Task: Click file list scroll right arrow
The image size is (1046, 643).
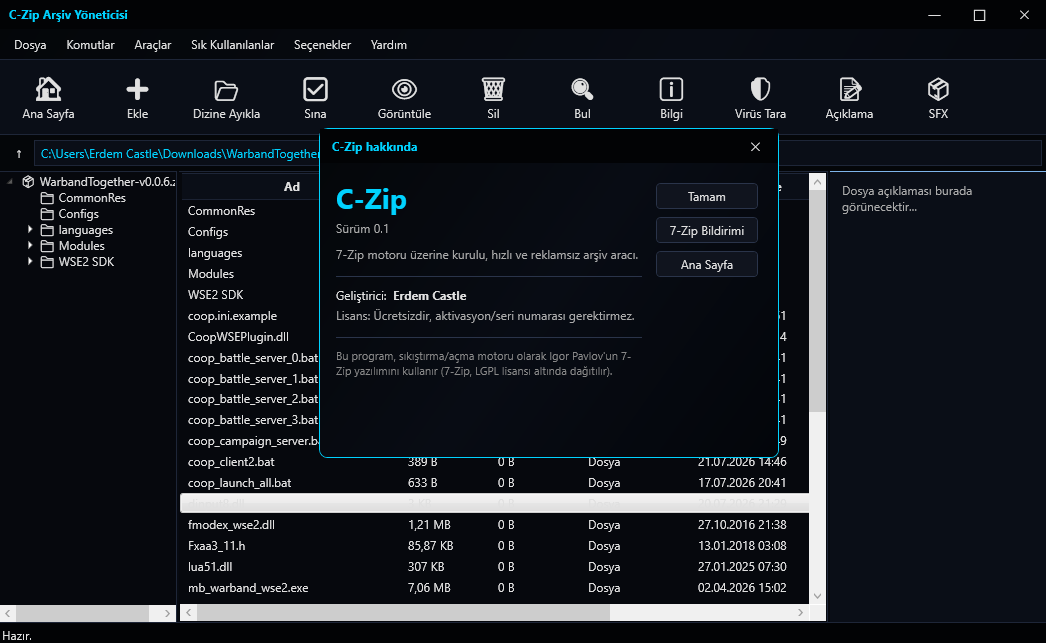Action: [801, 612]
